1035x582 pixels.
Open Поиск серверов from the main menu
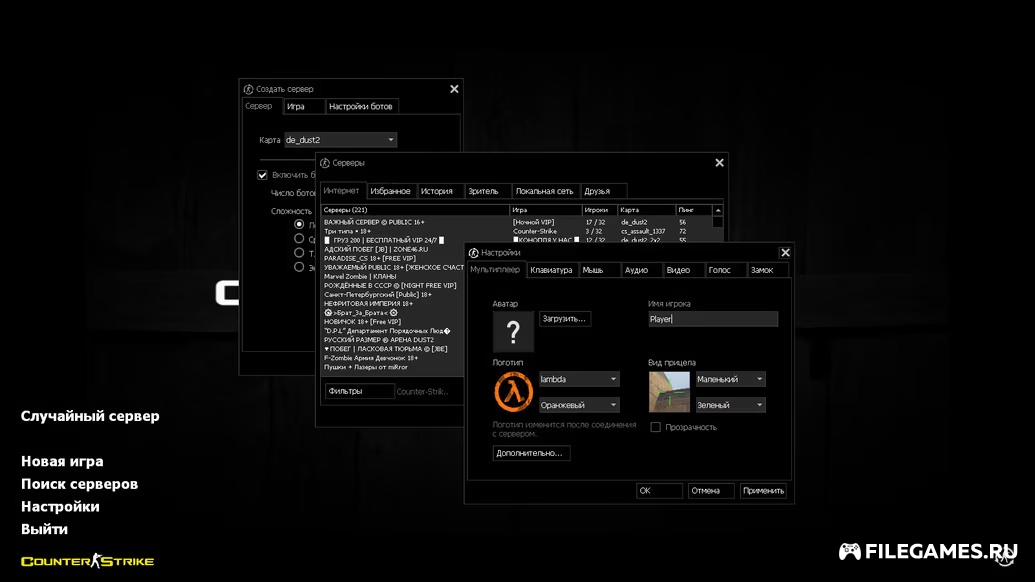click(x=79, y=484)
